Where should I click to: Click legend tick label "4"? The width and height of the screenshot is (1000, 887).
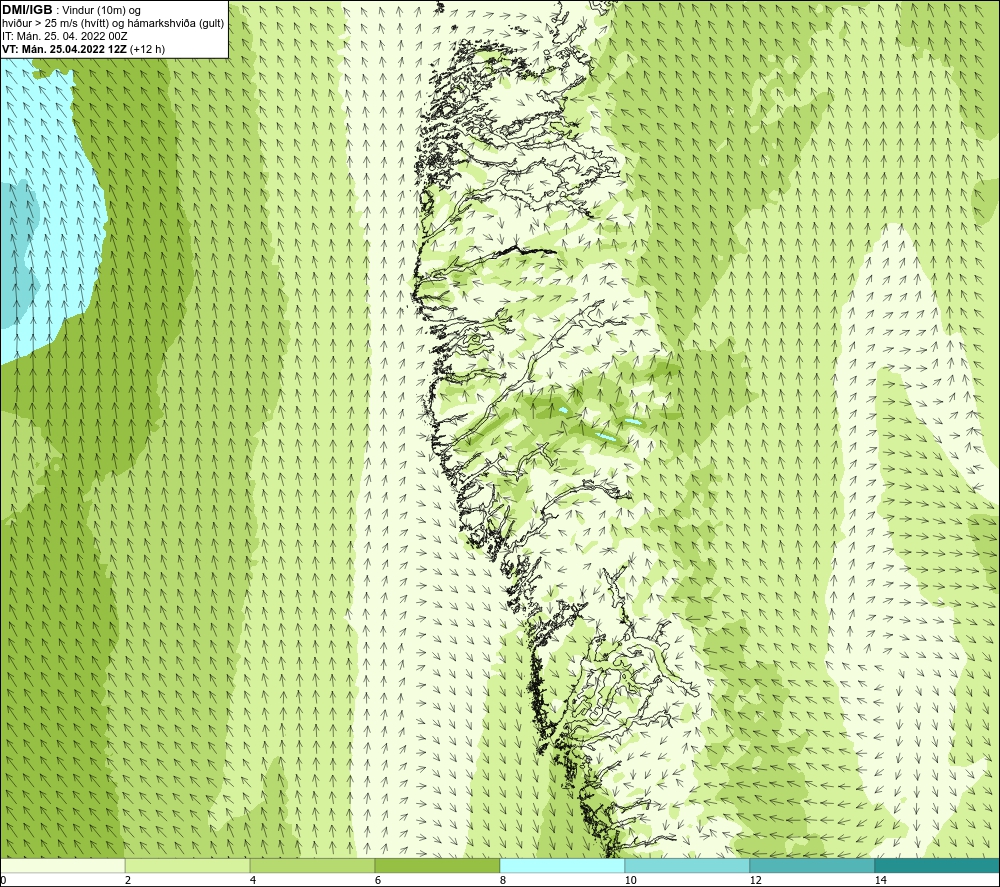[253, 880]
